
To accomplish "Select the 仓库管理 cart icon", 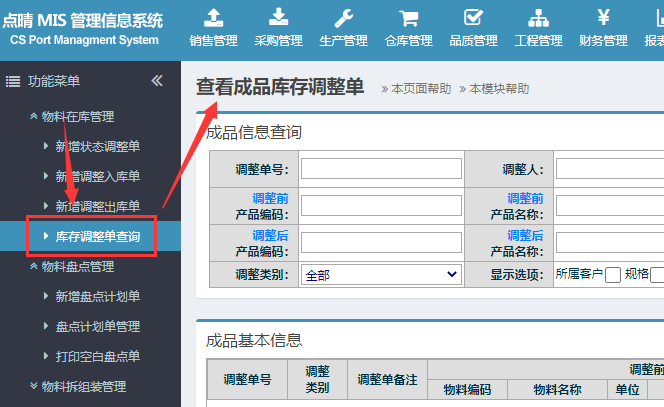I will (x=408, y=18).
